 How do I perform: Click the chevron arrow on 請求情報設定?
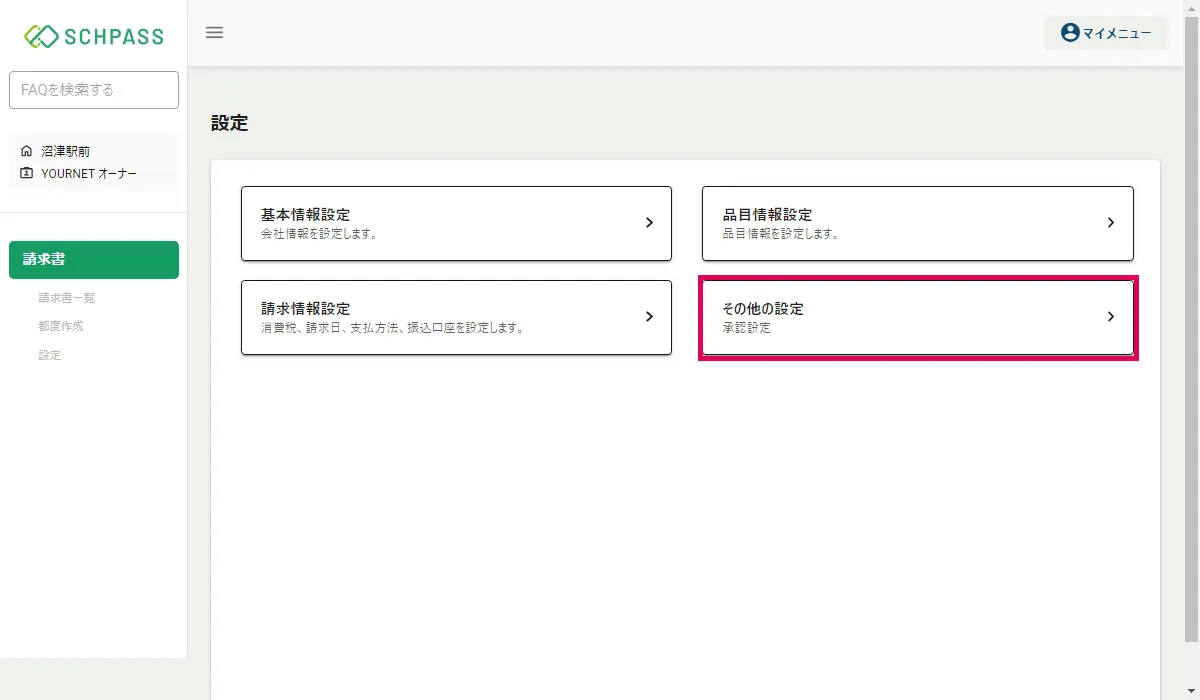[x=649, y=317]
